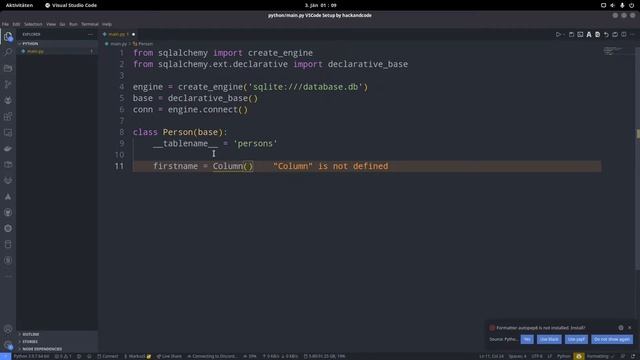Click Do not show again button
This screenshot has width=640, height=360.
612,339
